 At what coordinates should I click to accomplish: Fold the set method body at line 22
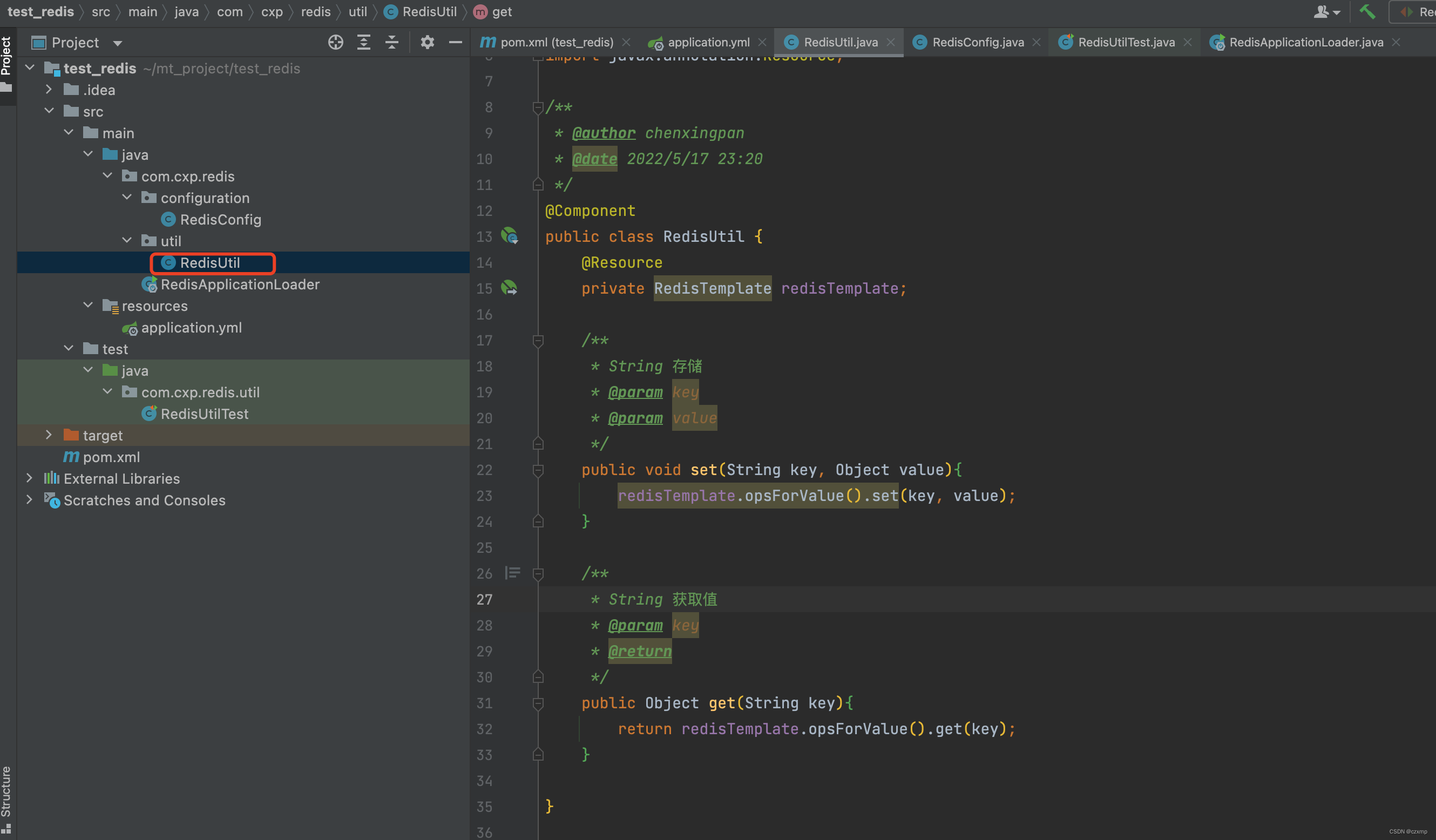point(538,470)
